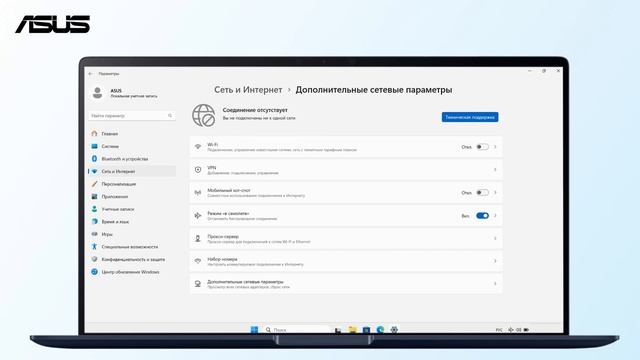Image resolution: width=640 pixels, height=360 pixels.
Task: Click the globe no-connection status icon
Action: (204, 115)
